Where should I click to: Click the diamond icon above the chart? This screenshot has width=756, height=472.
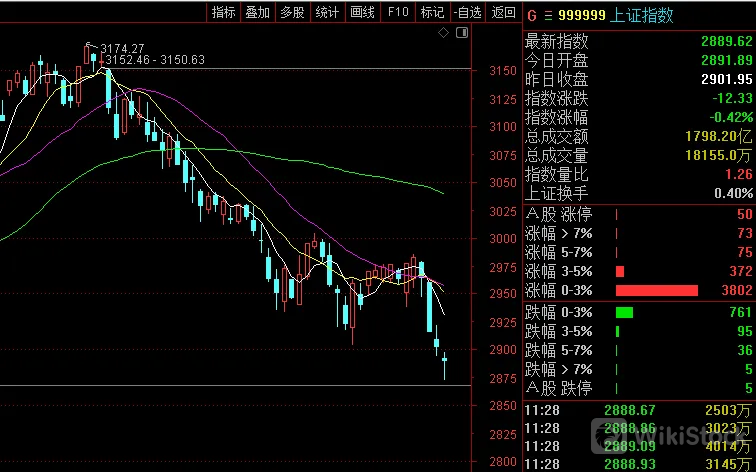coord(445,33)
